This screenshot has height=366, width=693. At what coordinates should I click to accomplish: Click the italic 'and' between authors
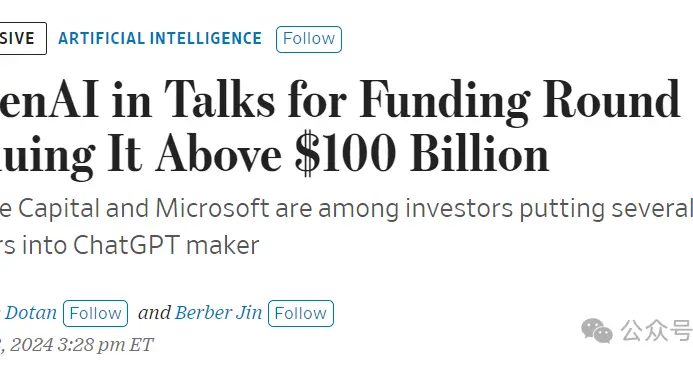(x=154, y=313)
